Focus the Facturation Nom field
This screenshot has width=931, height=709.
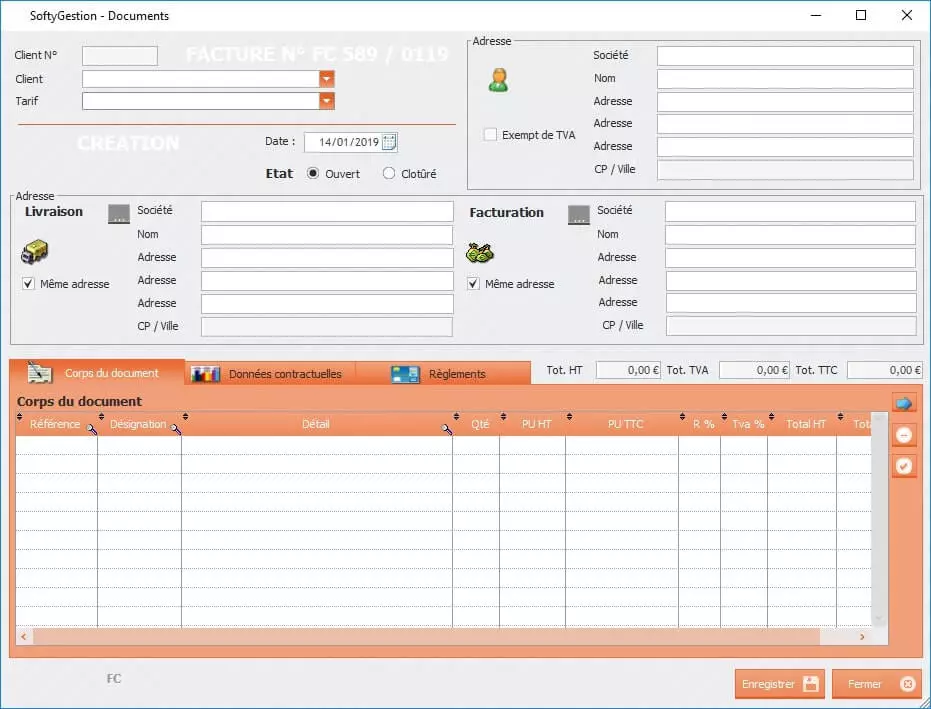[791, 235]
